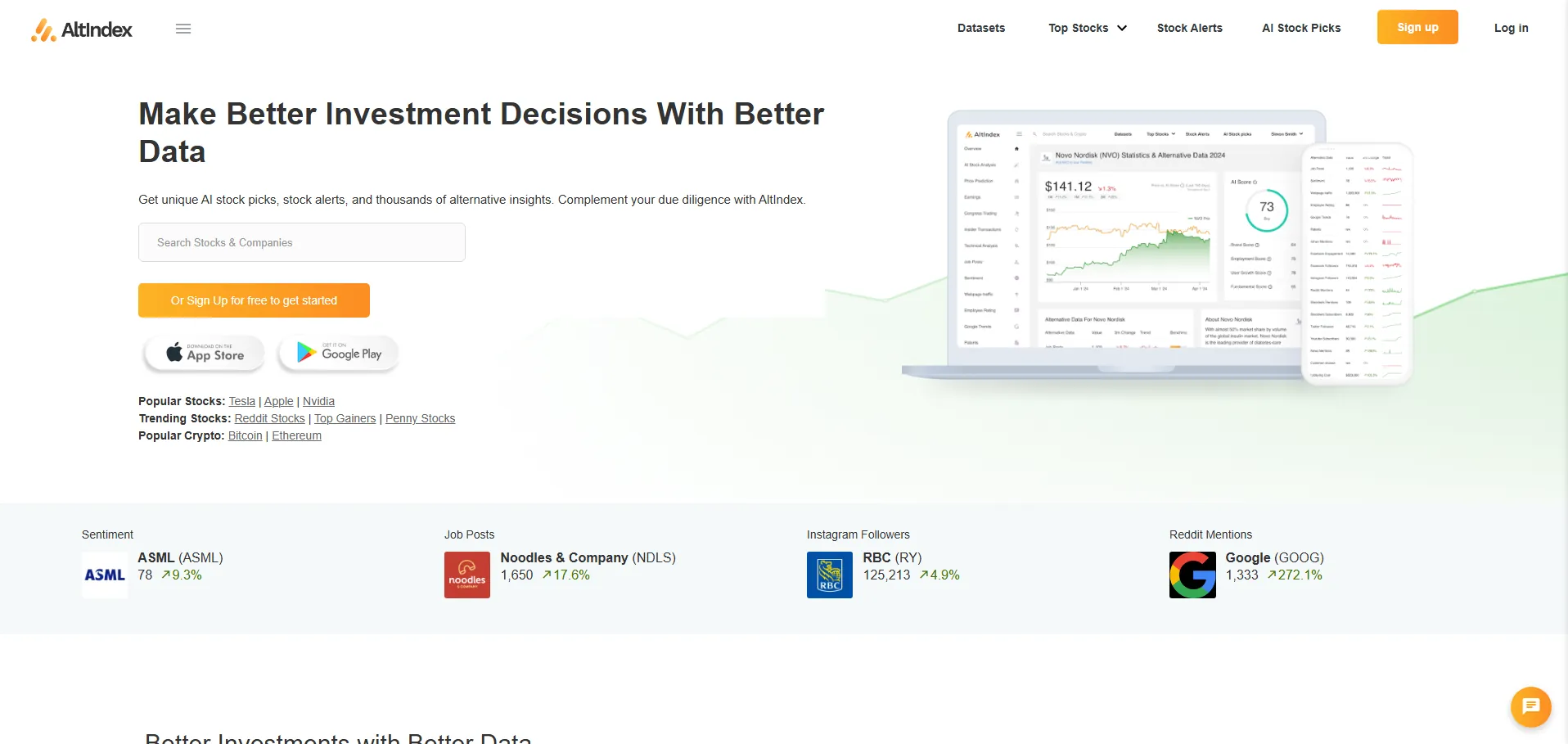
Task: Open the hamburger menu icon
Action: click(183, 29)
